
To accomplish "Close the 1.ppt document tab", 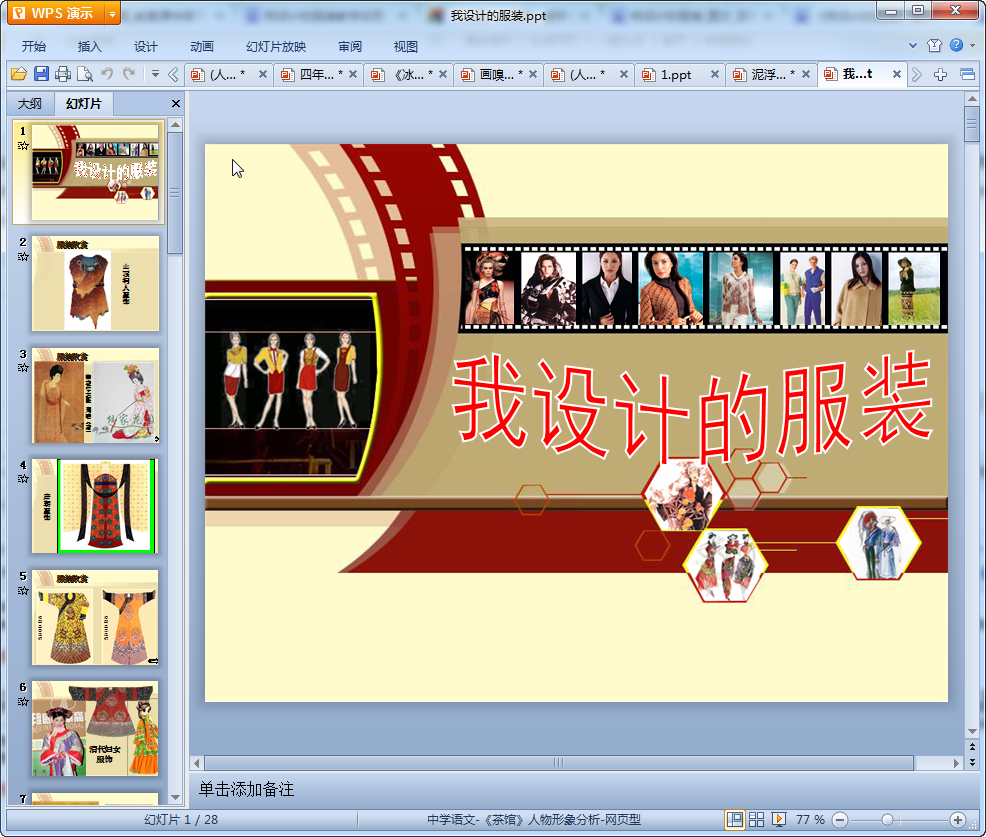I will [x=715, y=74].
